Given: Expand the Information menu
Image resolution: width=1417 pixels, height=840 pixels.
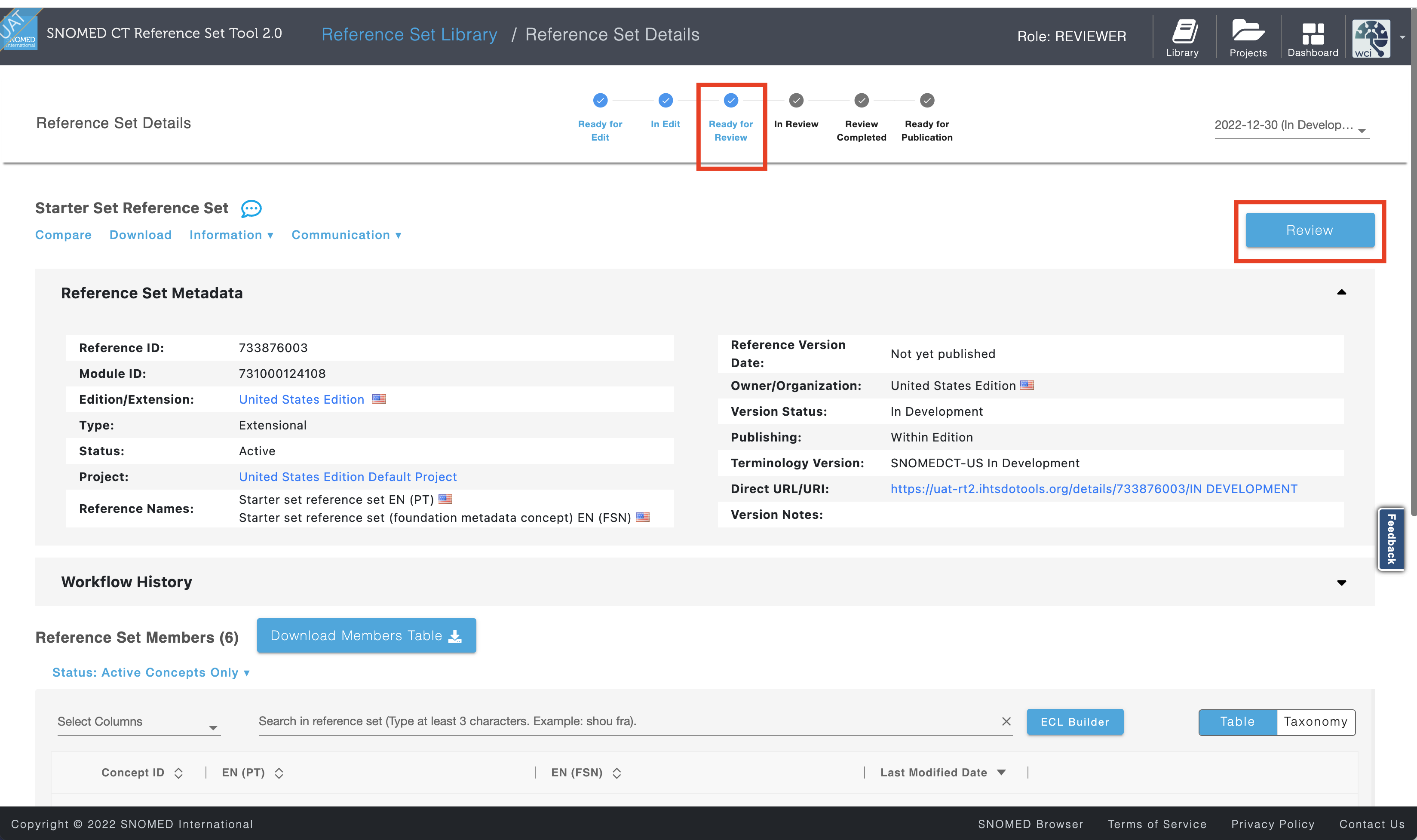Looking at the screenshot, I should click(231, 235).
